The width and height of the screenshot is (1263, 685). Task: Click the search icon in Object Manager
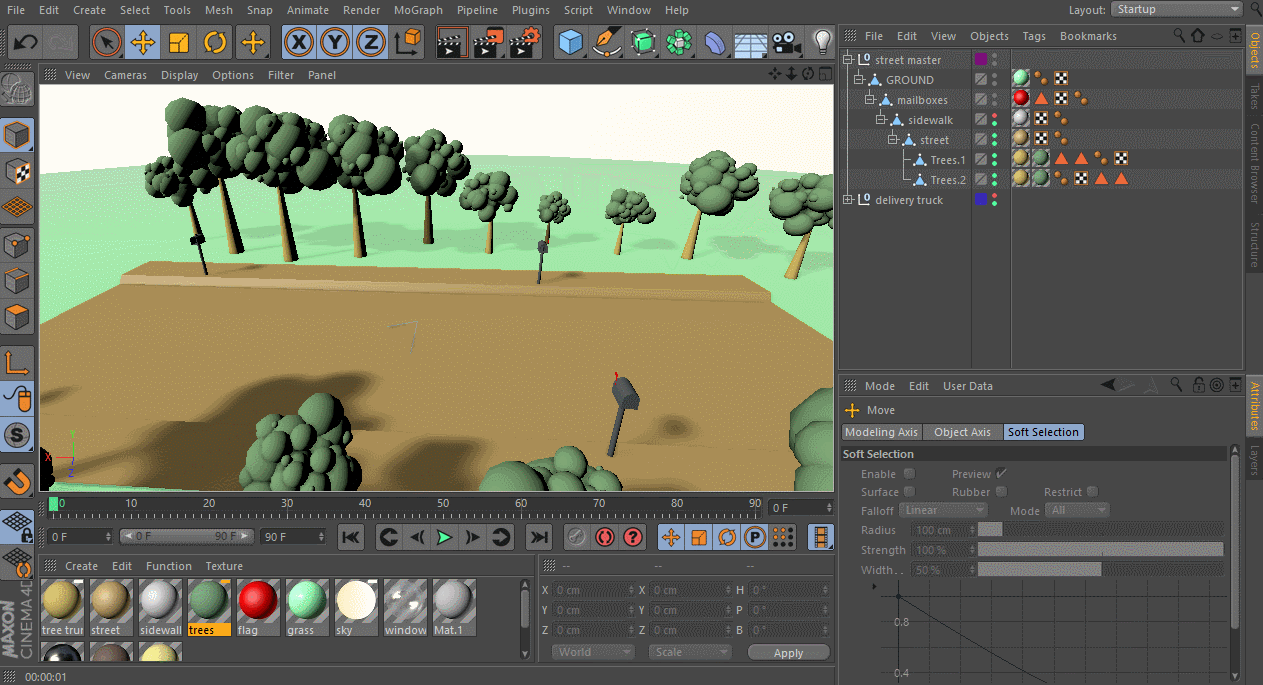pyautogui.click(x=1179, y=36)
